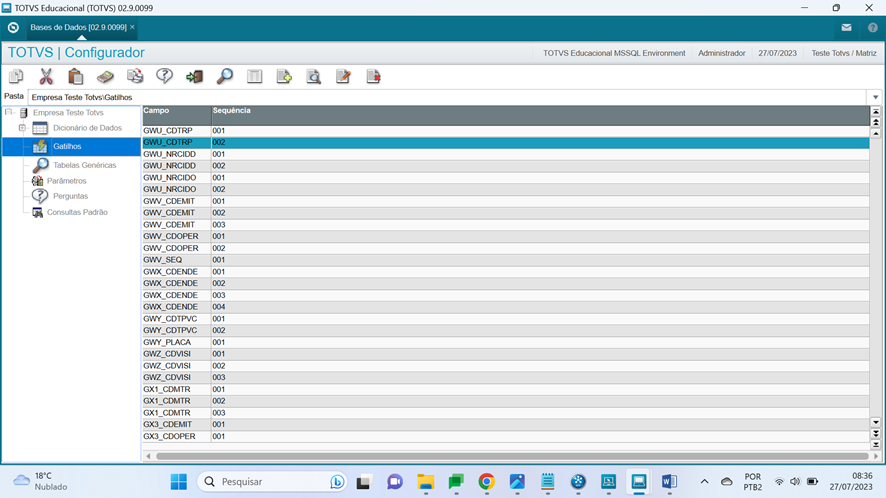Show hidden system tray icons chevron
Viewport: 886px width, 498px height.
coord(704,482)
